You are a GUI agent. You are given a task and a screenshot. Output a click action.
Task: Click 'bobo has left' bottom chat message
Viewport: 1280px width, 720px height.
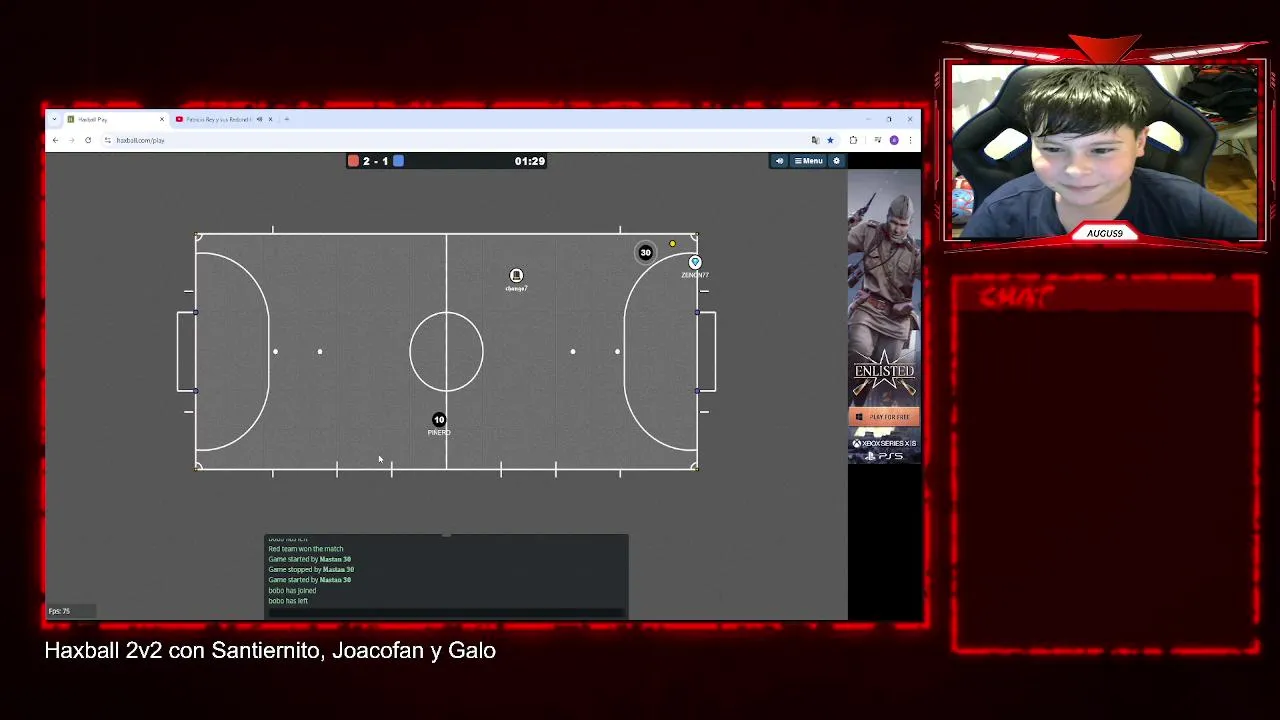click(288, 601)
